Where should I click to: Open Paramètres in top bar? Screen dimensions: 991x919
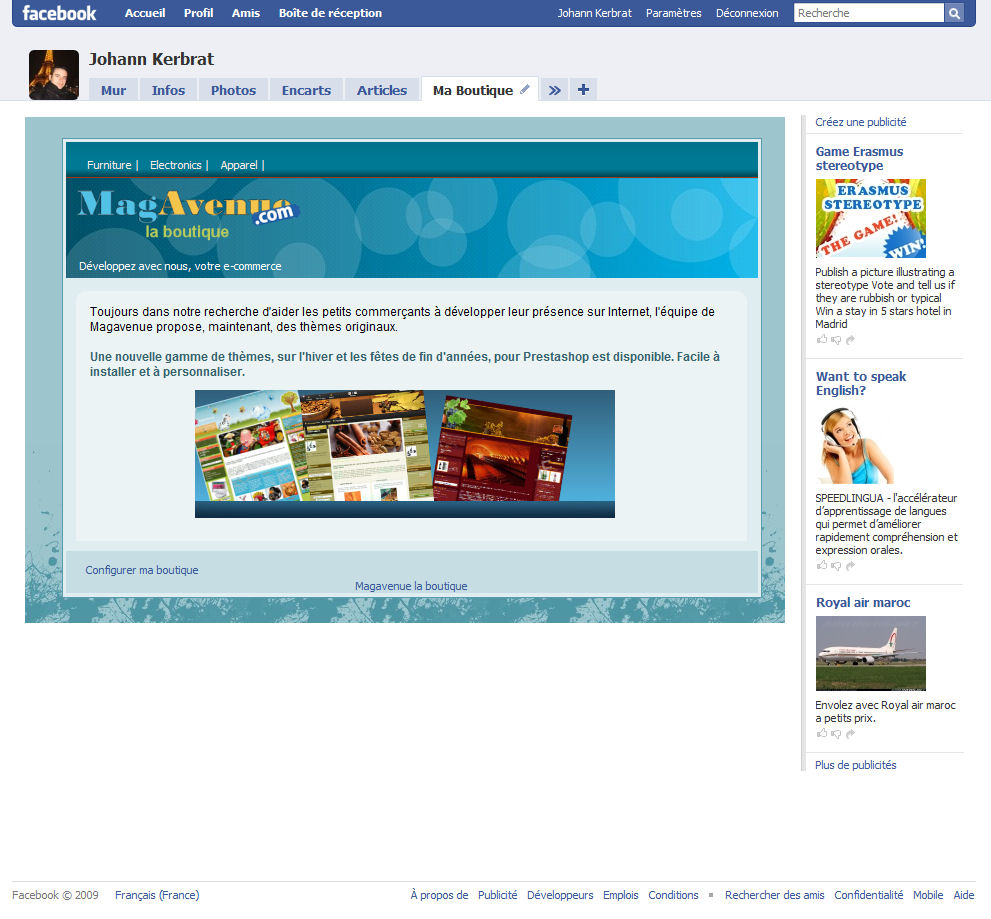pyautogui.click(x=673, y=13)
